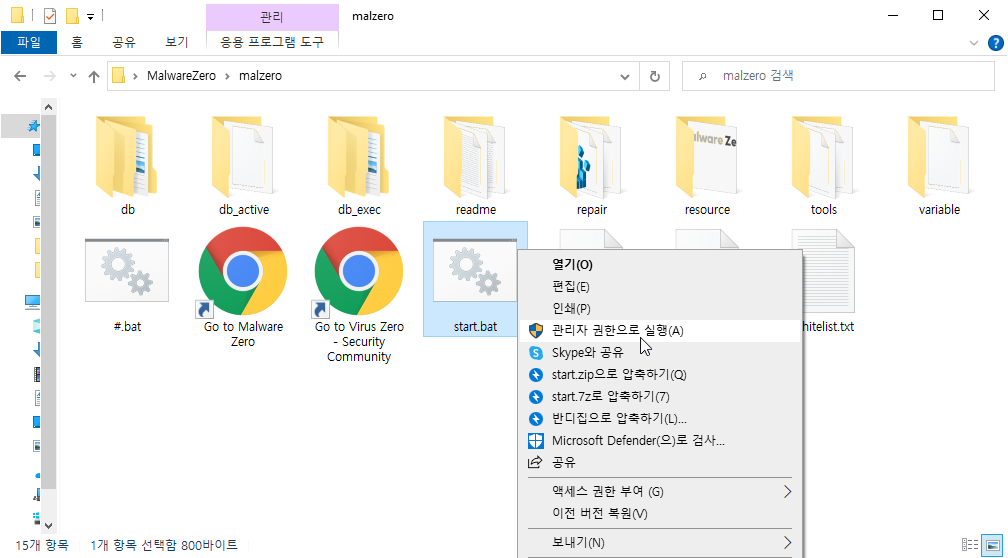Expand the 보내기 submenu
Viewport: 1008px width, 558px height.
[x=788, y=543]
